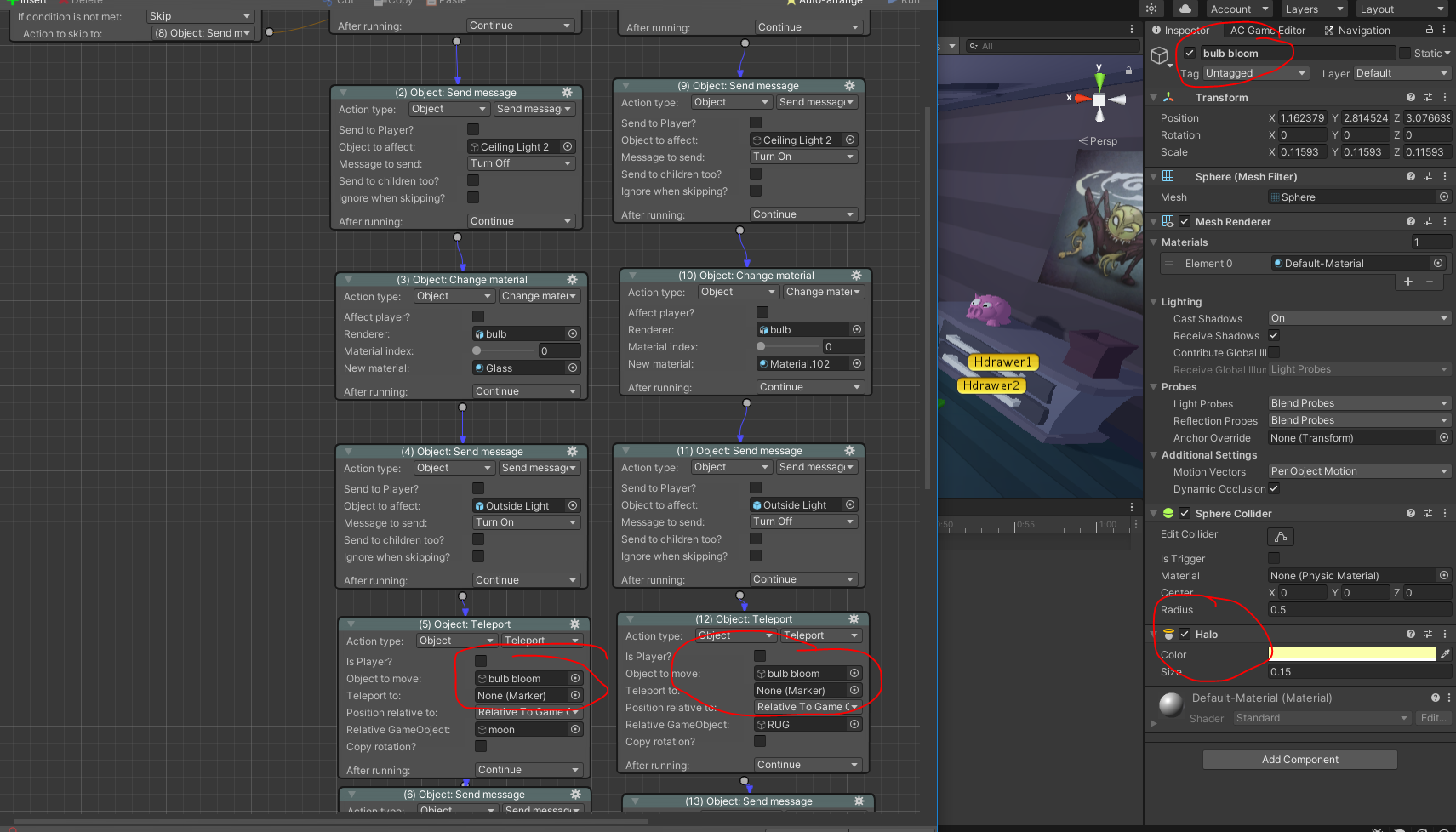Open the Halo Color swatch picker
Screen dimensions: 1456x832
pyautogui.click(x=1352, y=654)
